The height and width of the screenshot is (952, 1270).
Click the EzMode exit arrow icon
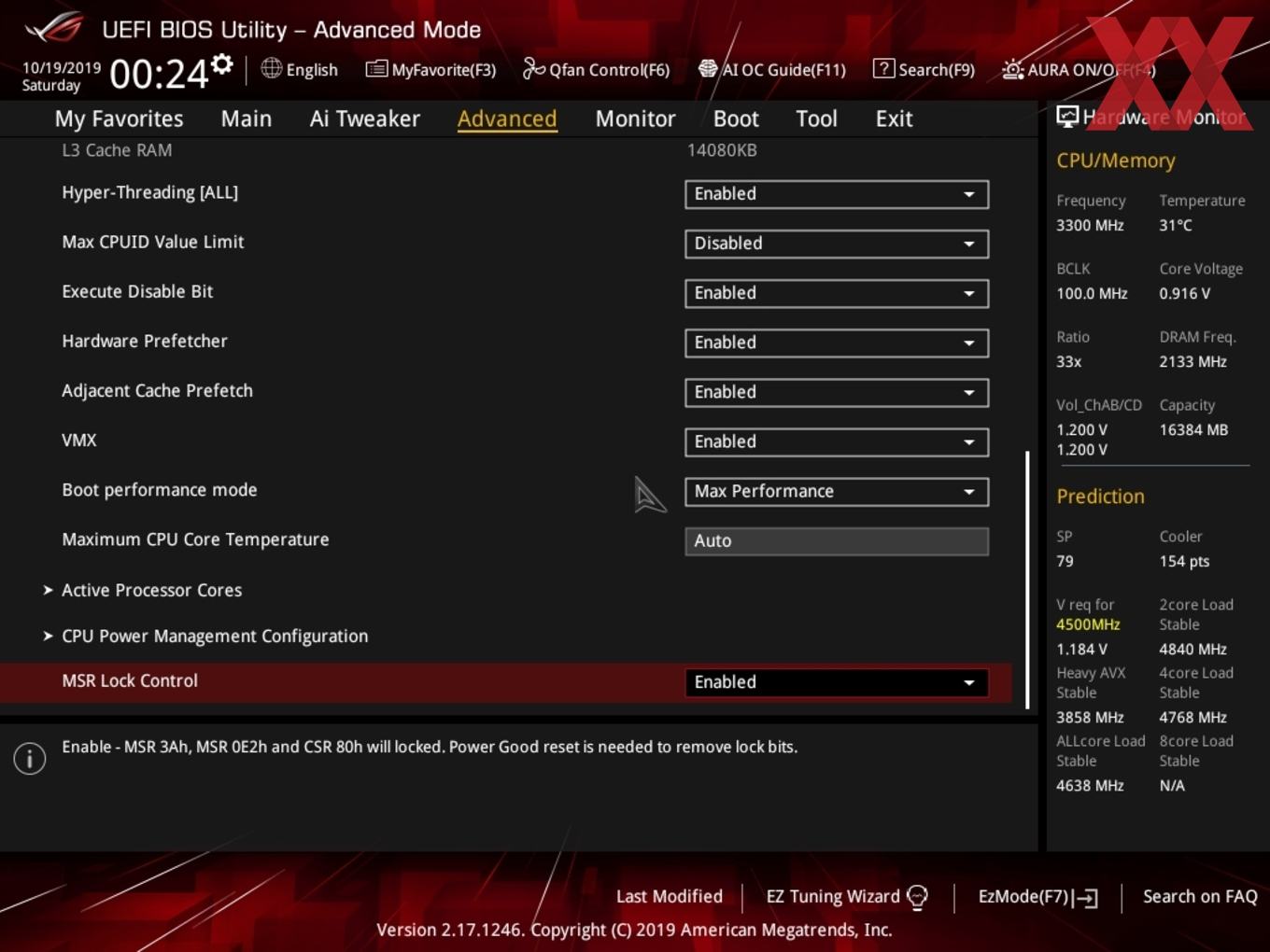click(1085, 898)
